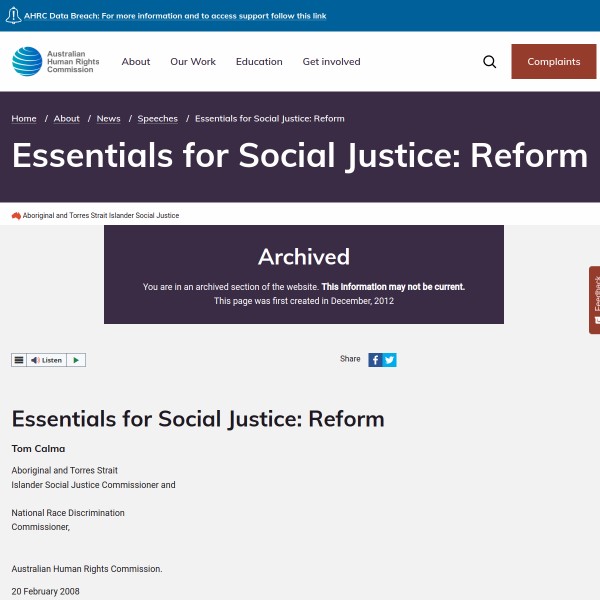Follow the AHRC Data Breach support link
Image resolution: width=600 pixels, height=600 pixels.
coord(175,17)
